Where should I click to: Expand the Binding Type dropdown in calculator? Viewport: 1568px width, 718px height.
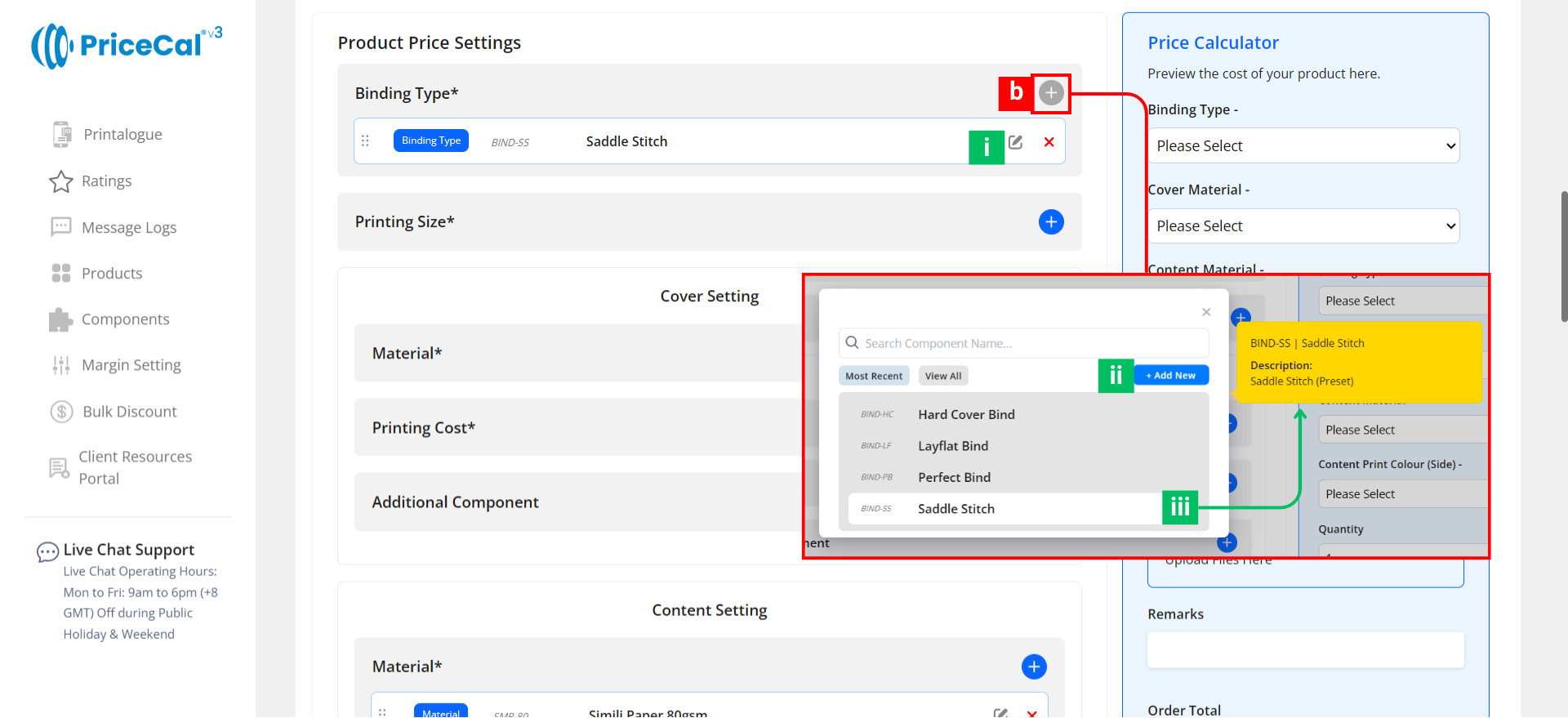click(x=1303, y=146)
